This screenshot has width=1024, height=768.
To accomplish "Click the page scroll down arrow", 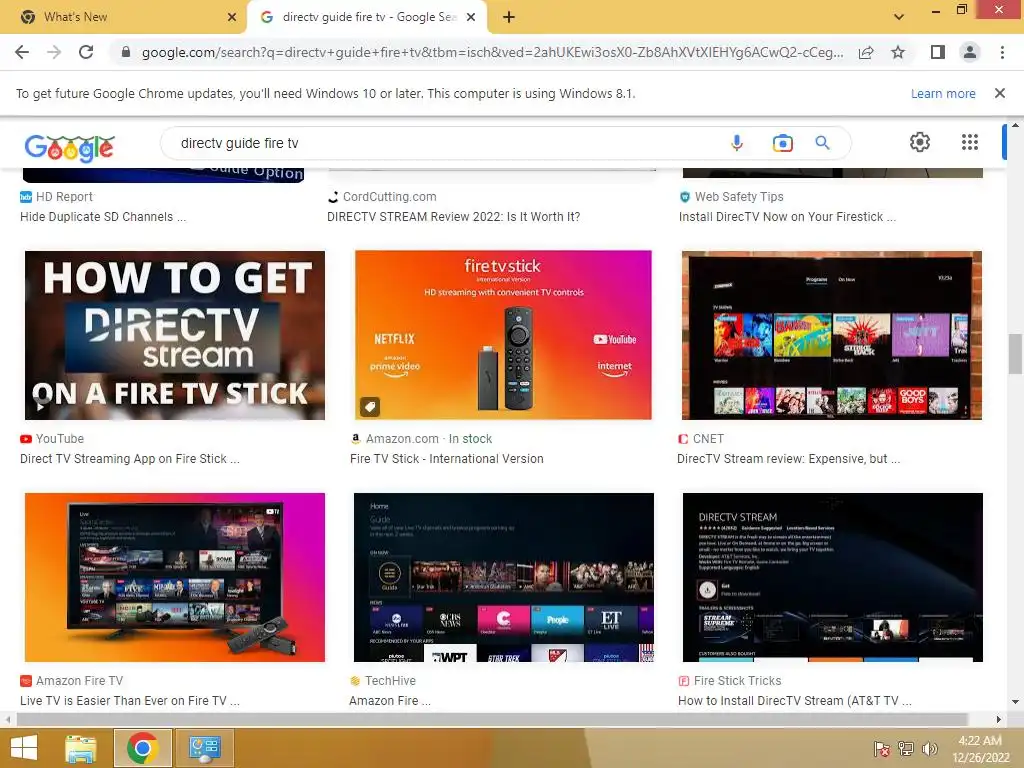I will [1015, 702].
